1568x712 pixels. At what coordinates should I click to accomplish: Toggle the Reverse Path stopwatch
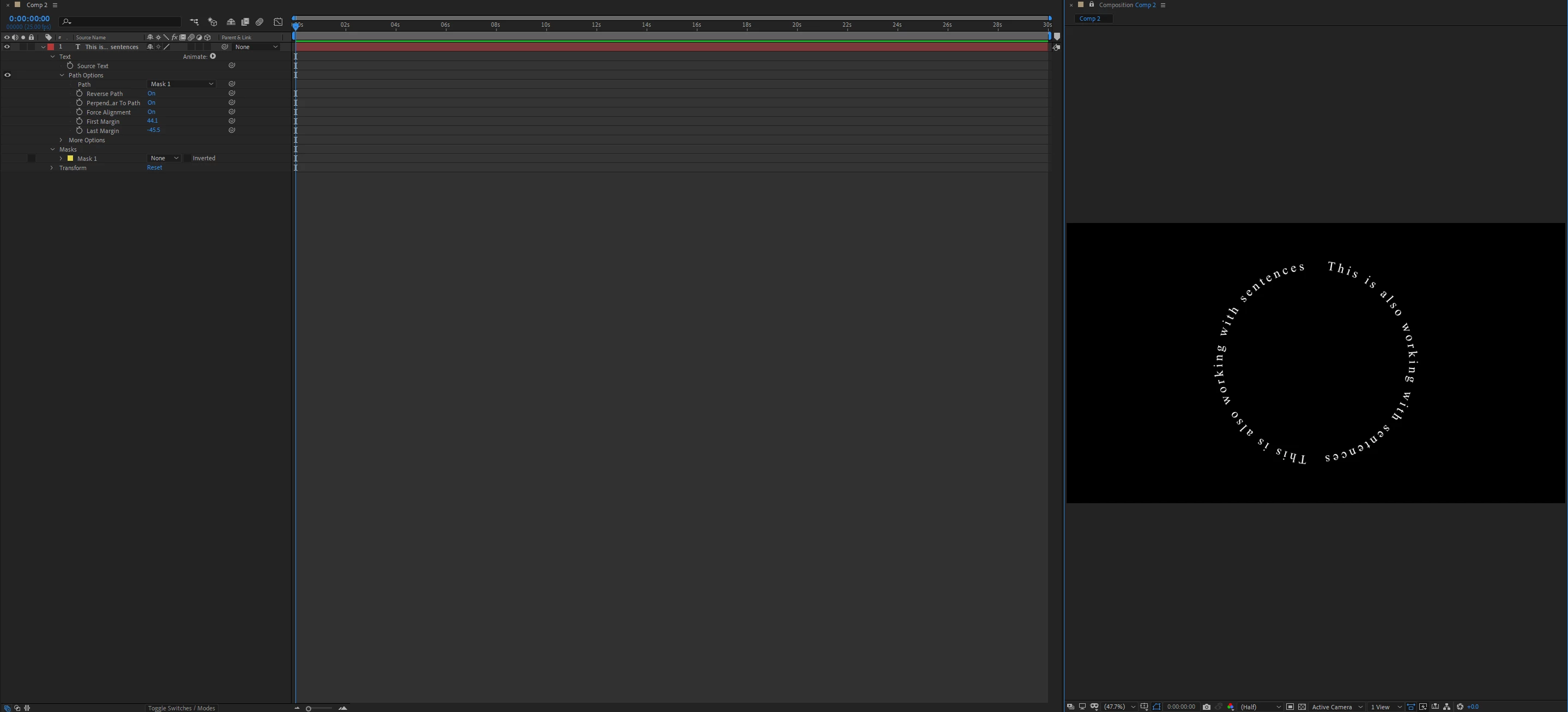[79, 94]
